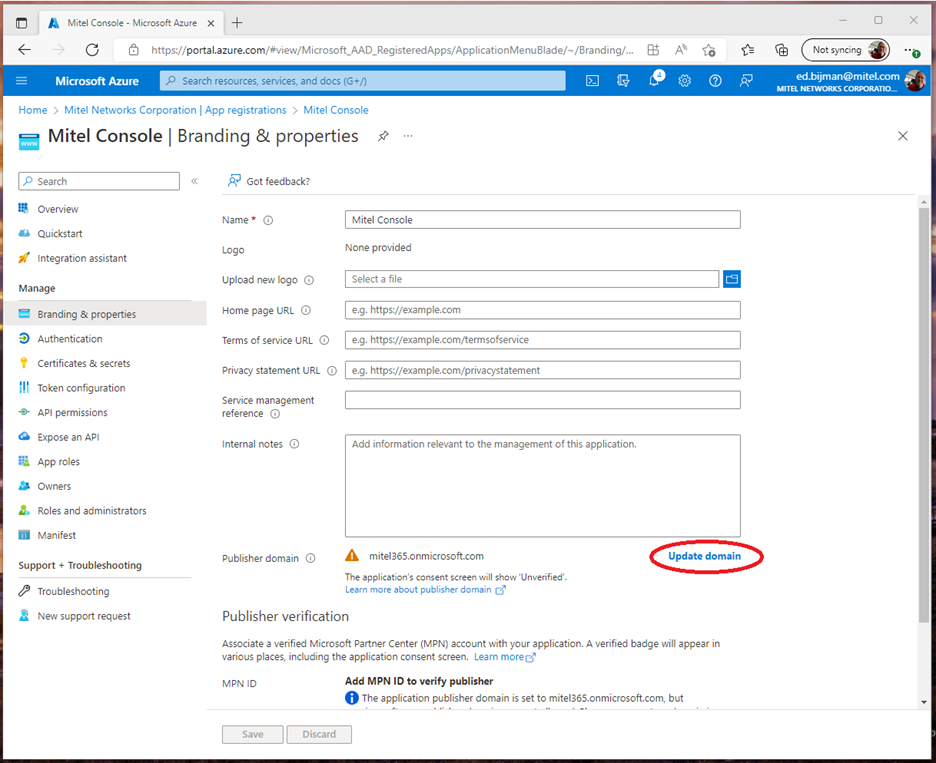This screenshot has height=763, width=936.
Task: Show info tooltip for Publisher domain
Action: pos(311,559)
